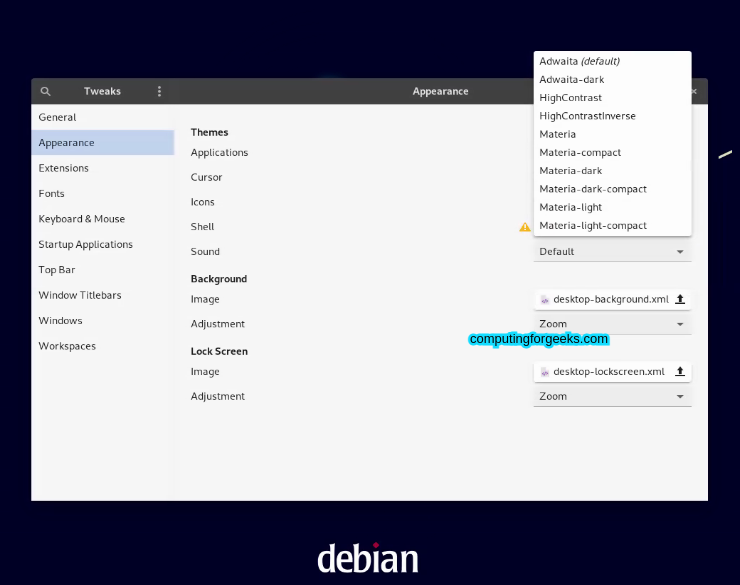This screenshot has height=585, width=740.
Task: Select Materia-light theme
Action: pyautogui.click(x=613, y=207)
